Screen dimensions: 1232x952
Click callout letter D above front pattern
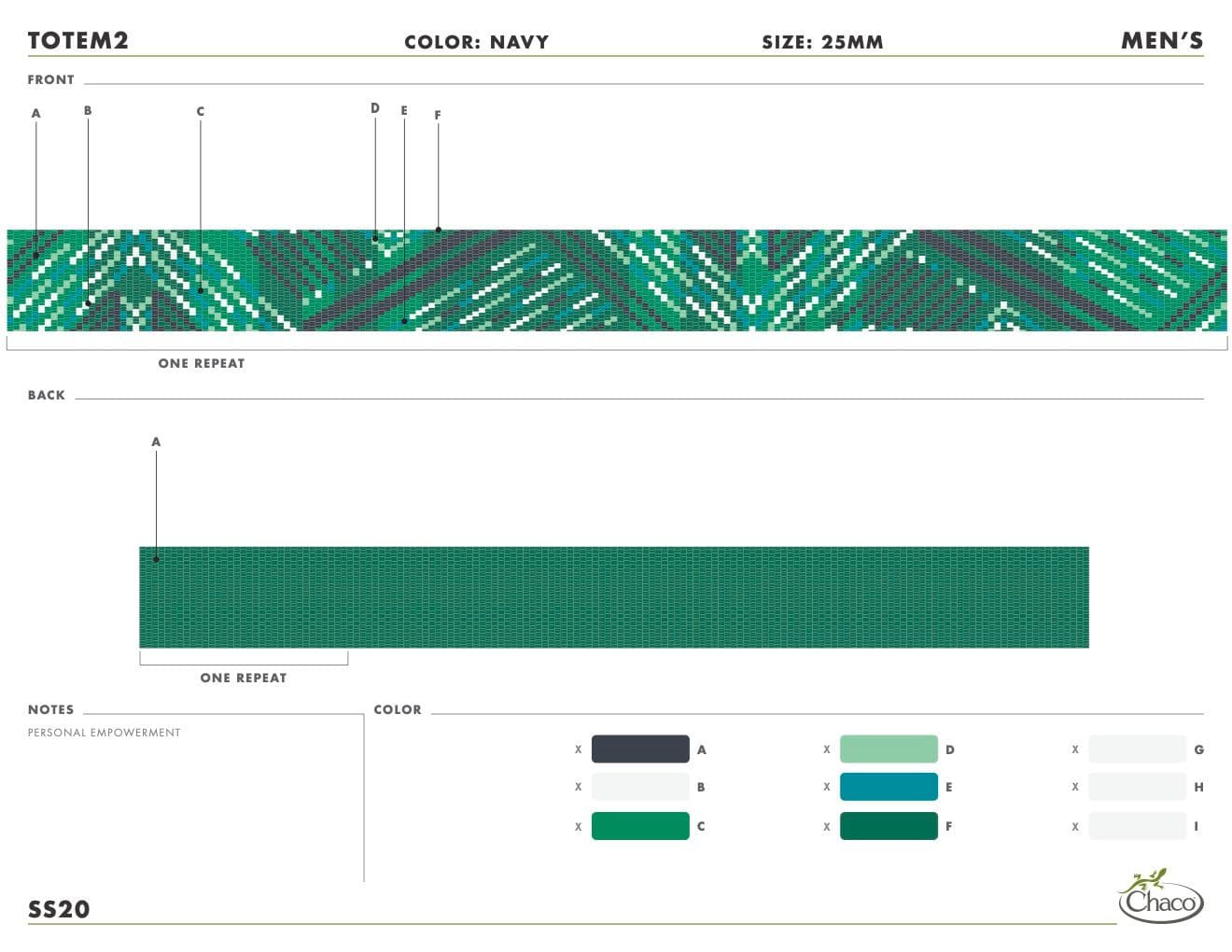coord(375,108)
